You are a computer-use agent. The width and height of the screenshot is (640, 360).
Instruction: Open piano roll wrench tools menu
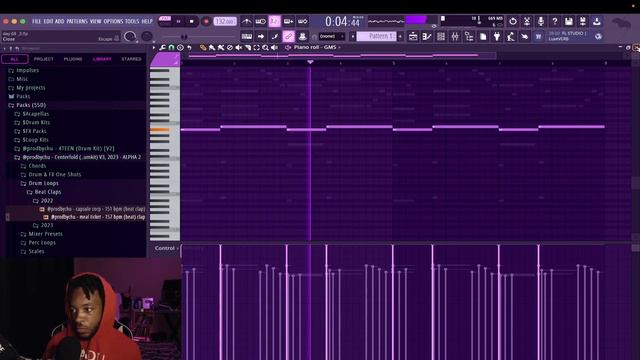(162, 47)
